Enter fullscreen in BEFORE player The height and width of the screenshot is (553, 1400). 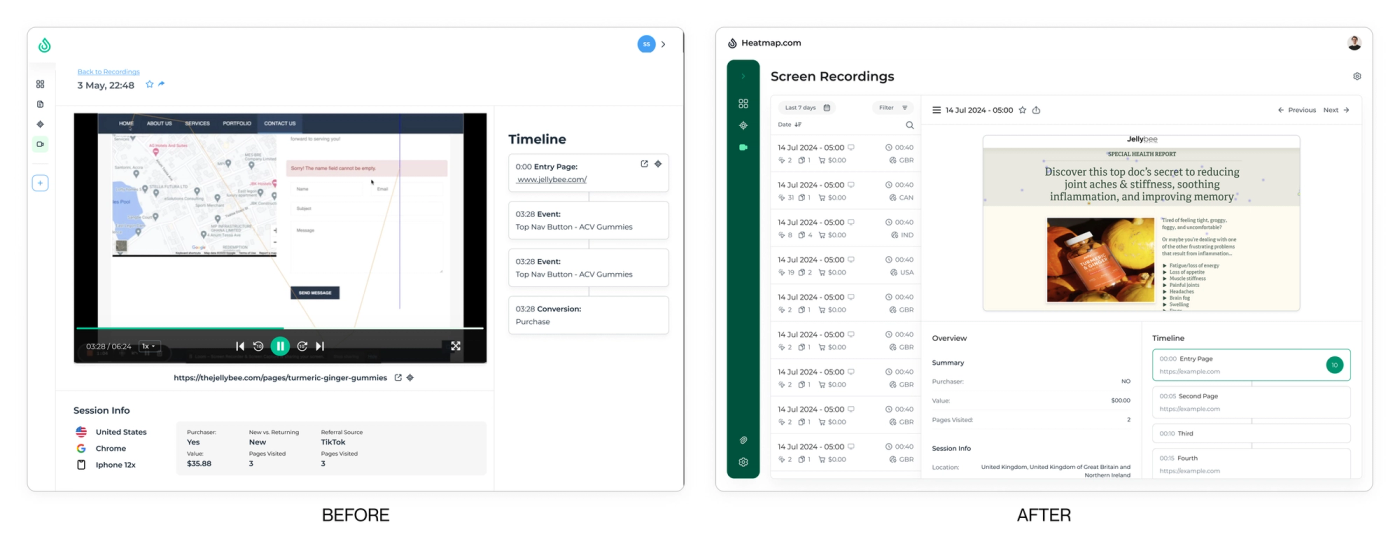point(456,346)
